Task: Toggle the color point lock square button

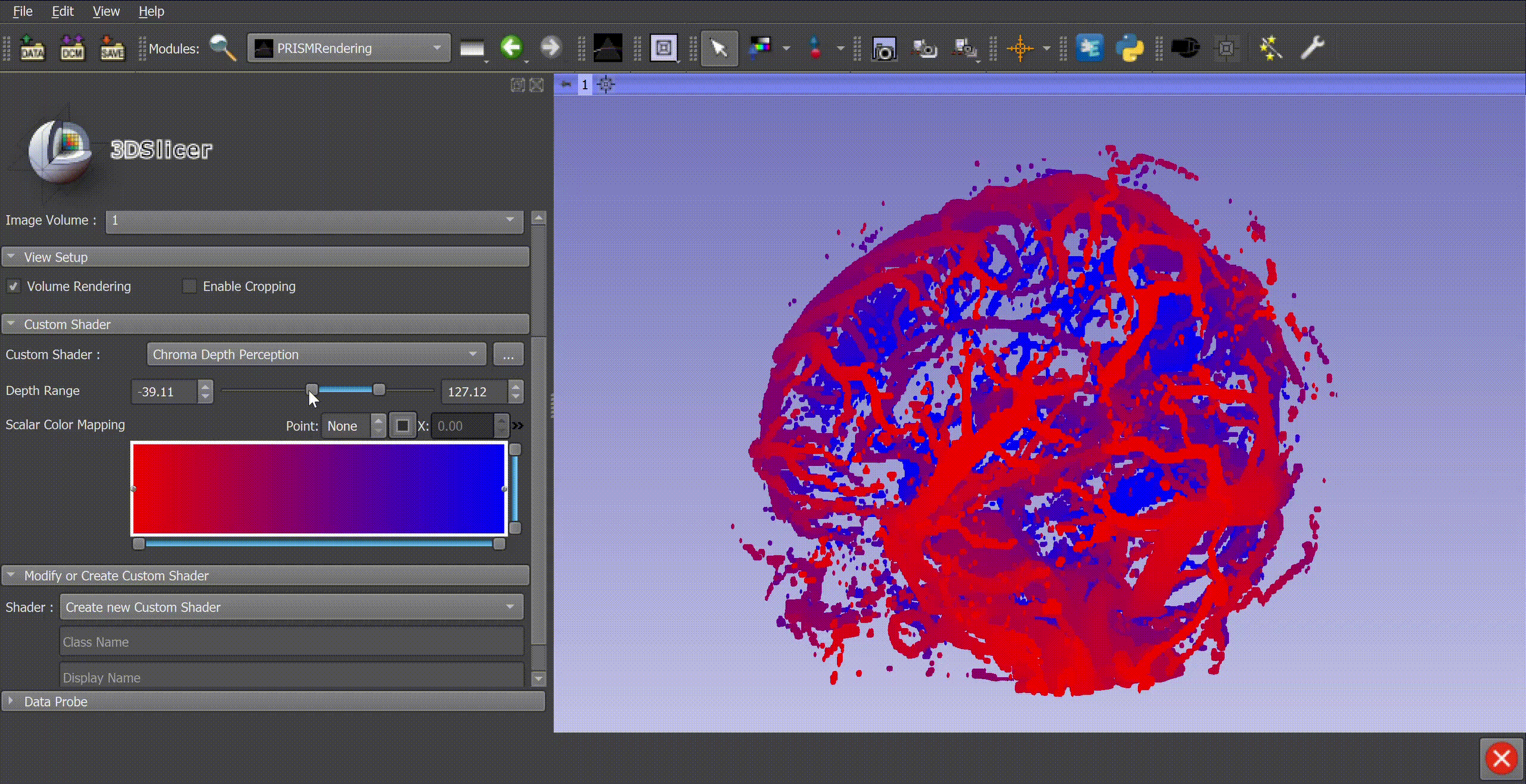Action: tap(402, 426)
